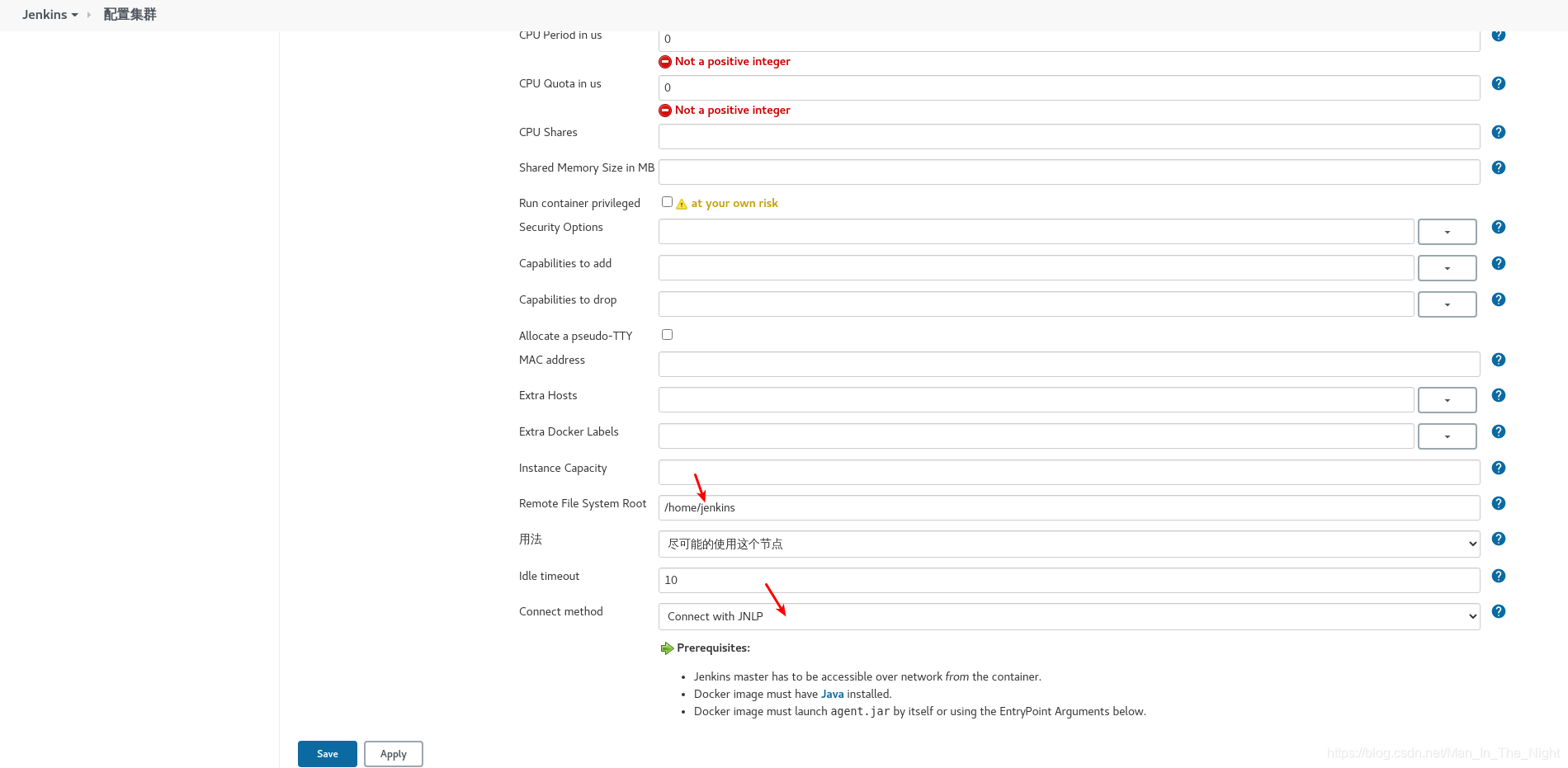
Task: Click the warning icon beside 'at your own risk'
Action: coord(682,204)
